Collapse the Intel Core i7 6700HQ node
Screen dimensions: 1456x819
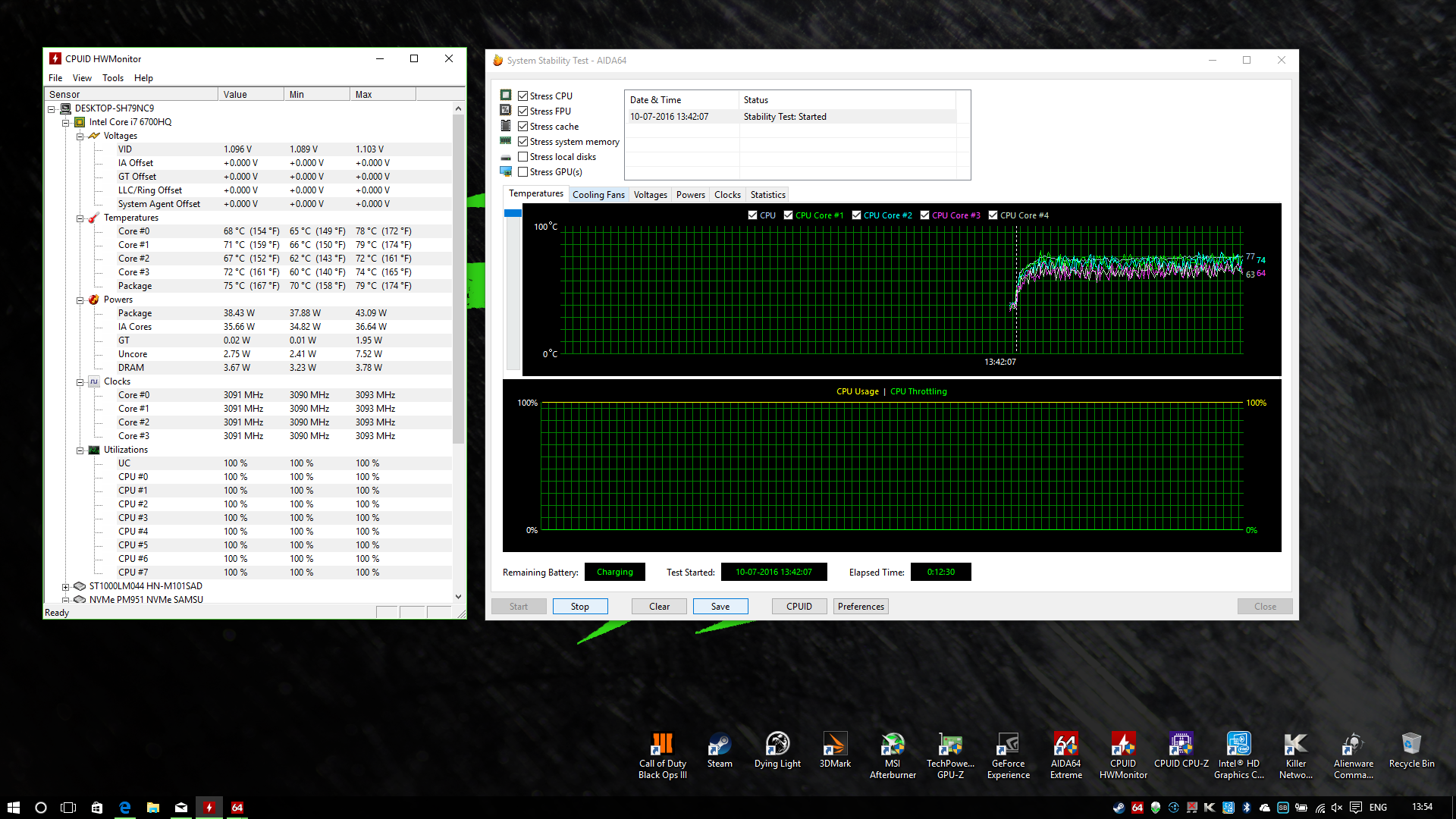coord(66,123)
